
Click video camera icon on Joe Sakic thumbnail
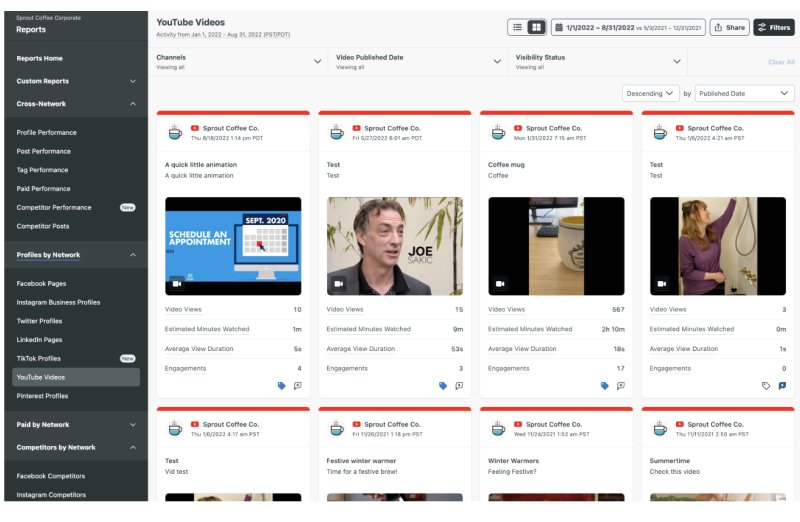pos(338,284)
